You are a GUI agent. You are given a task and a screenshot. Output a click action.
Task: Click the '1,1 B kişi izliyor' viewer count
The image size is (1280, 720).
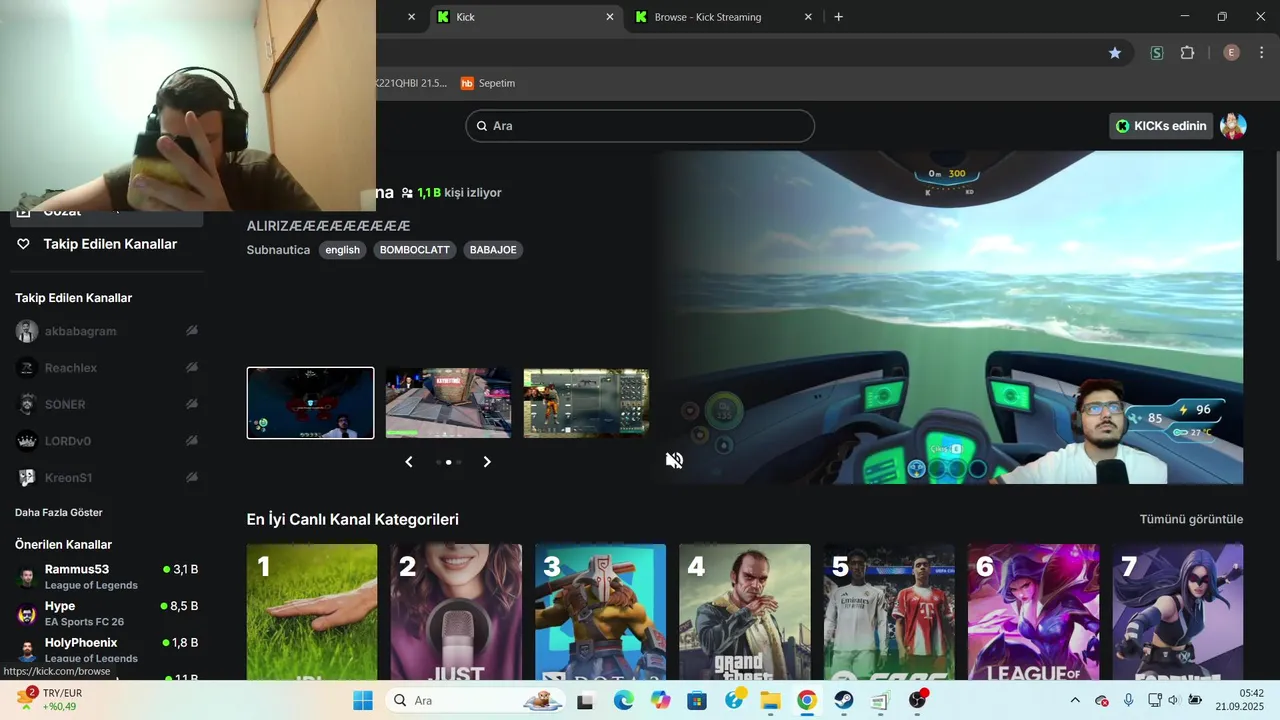point(451,192)
